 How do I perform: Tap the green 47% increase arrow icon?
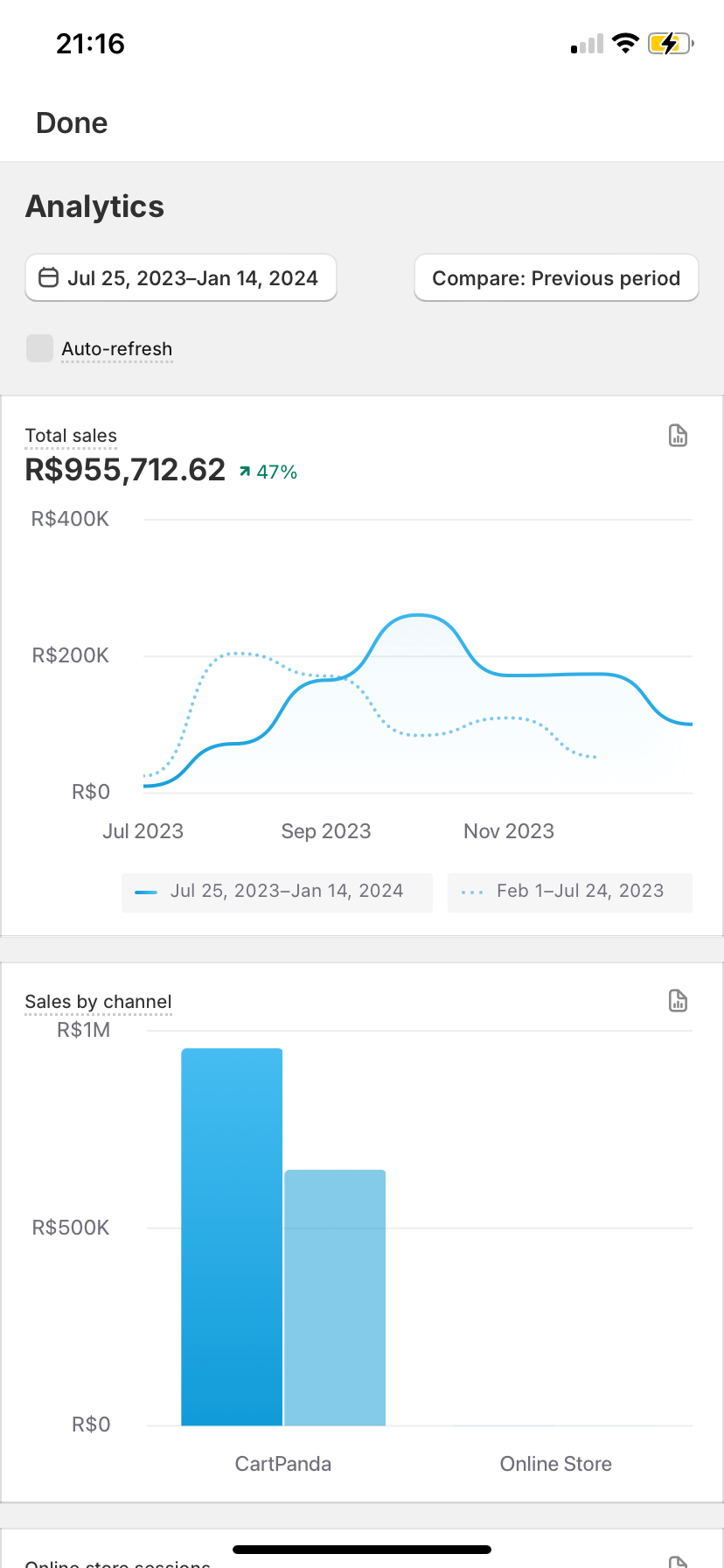(245, 472)
